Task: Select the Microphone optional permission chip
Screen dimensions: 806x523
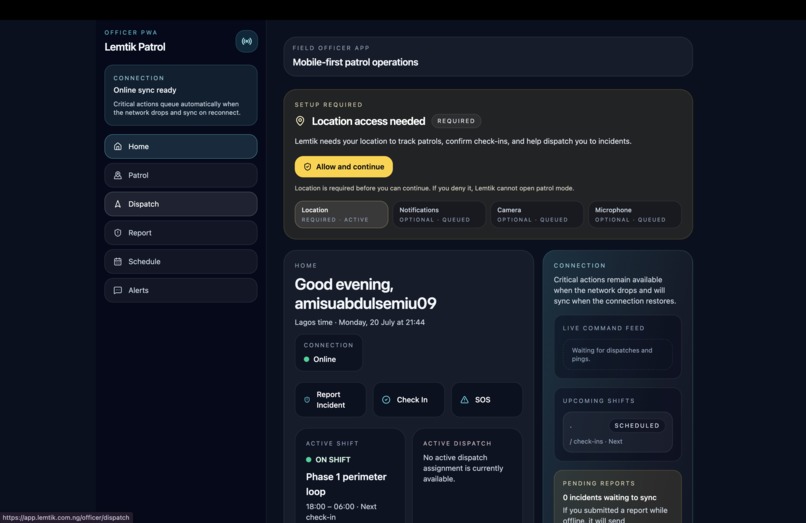Action: coord(635,214)
